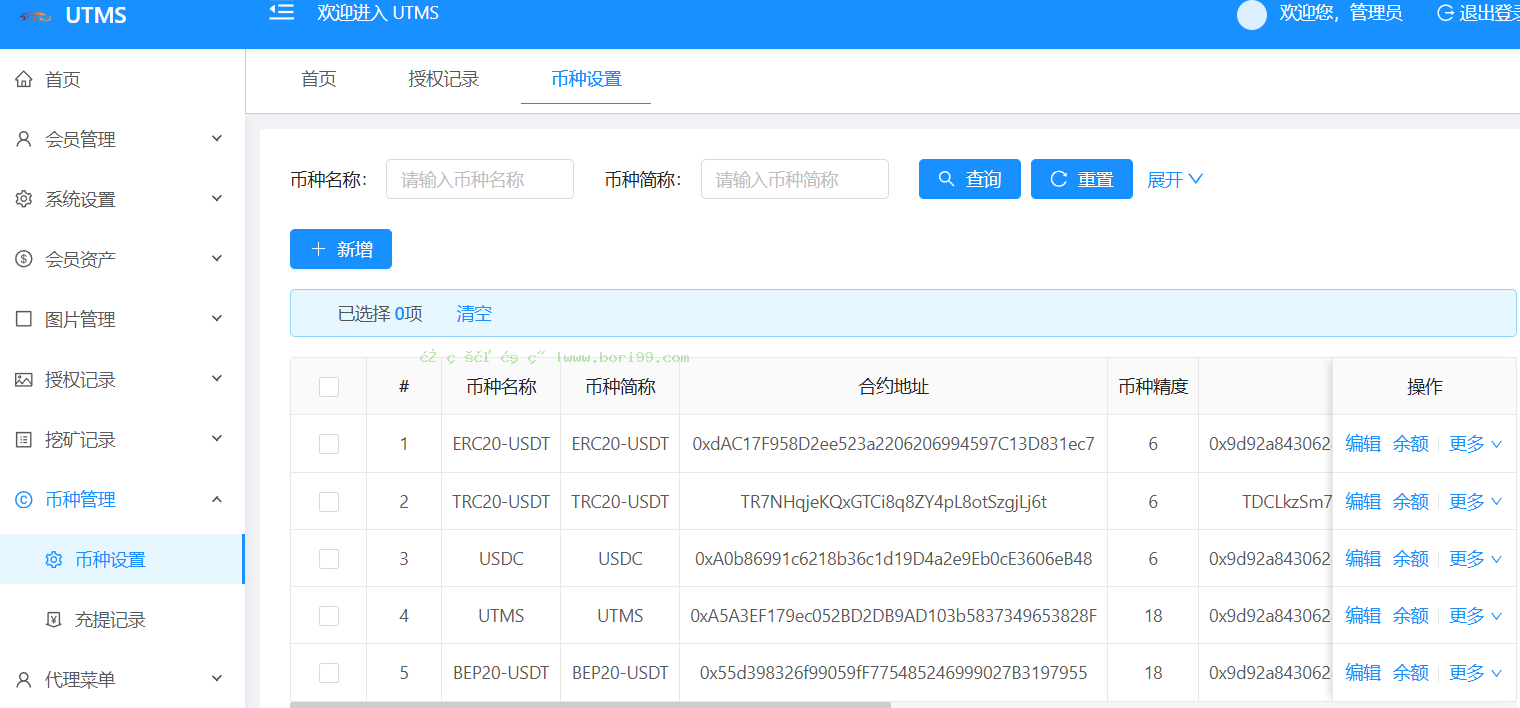Click the square icon beside 图片管理
This screenshot has width=1520, height=708.
pyautogui.click(x=24, y=319)
